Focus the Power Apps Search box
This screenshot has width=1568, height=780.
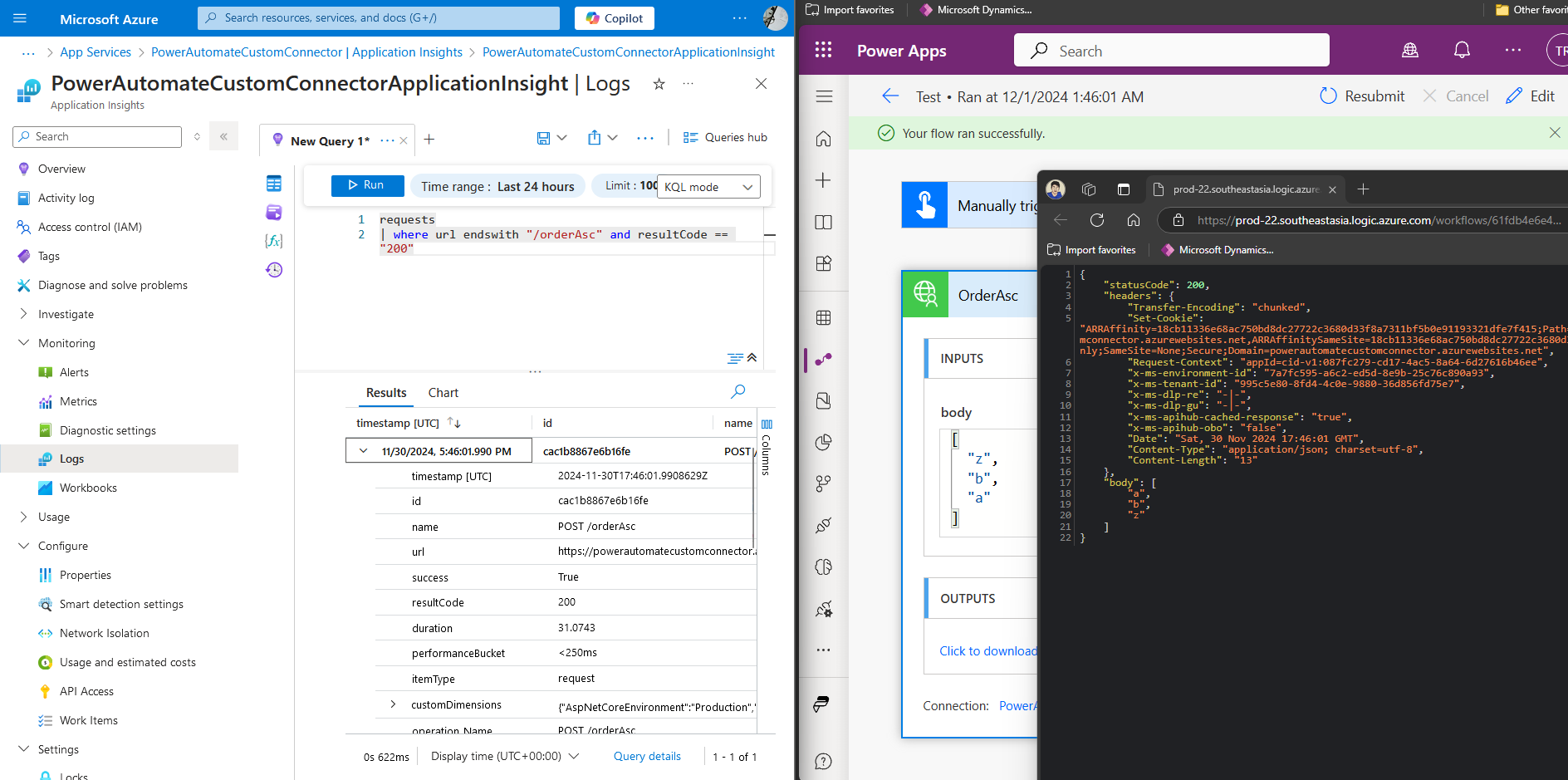pos(1171,51)
